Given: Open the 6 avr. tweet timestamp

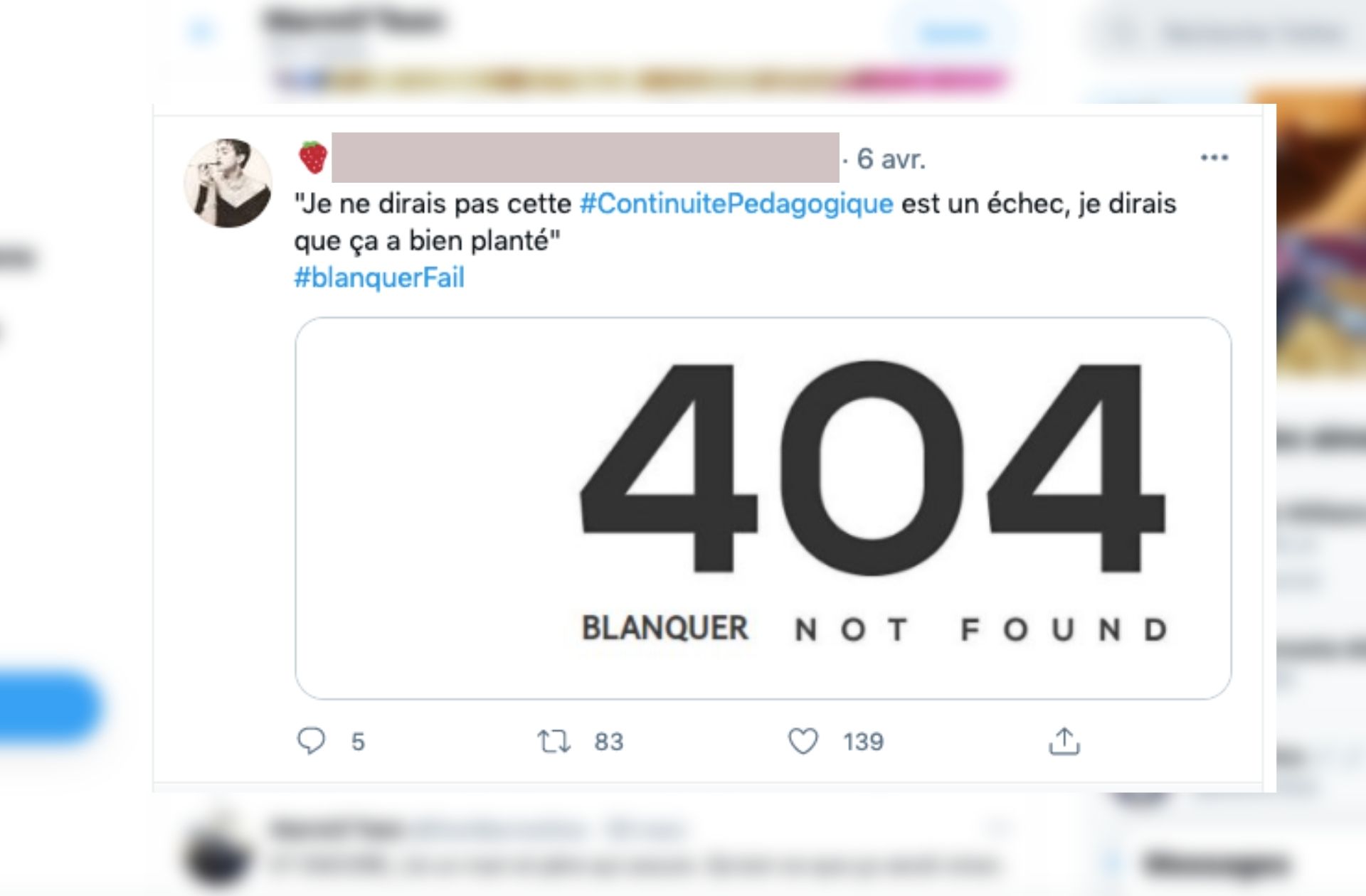Looking at the screenshot, I should (891, 159).
